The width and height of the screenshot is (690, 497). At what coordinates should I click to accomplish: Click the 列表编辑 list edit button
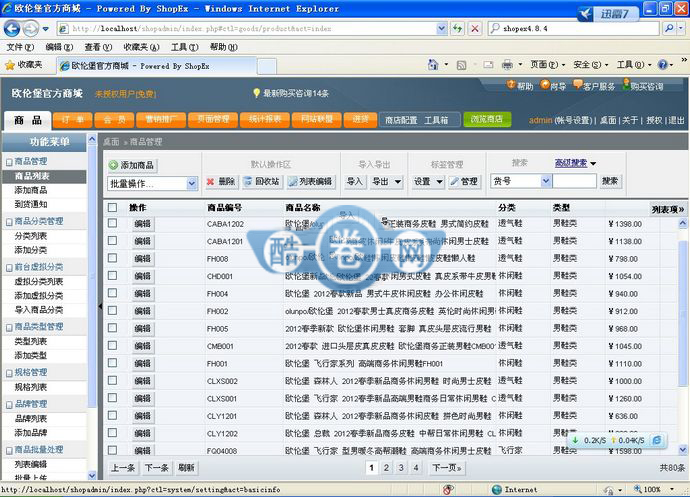pos(311,181)
